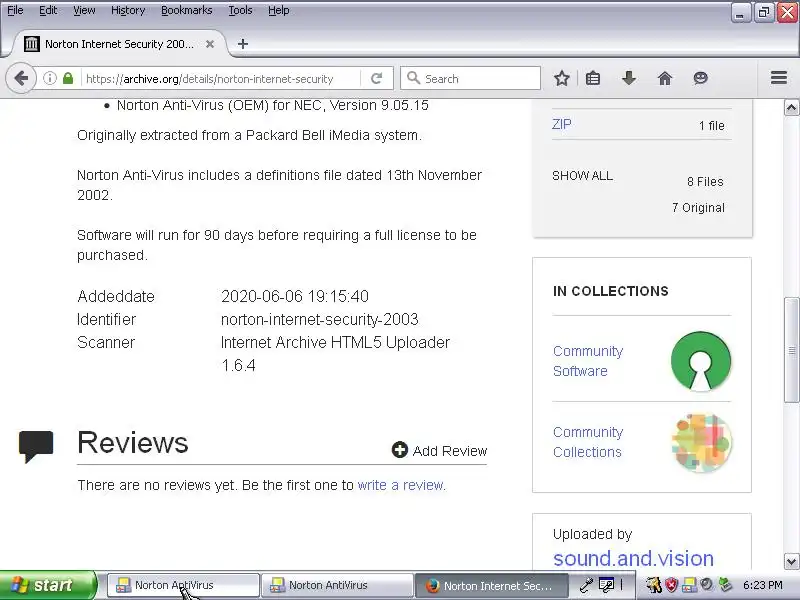Viewport: 800px width, 600px height.
Task: Click the Community Collections colorful thumbnail
Action: tap(702, 443)
